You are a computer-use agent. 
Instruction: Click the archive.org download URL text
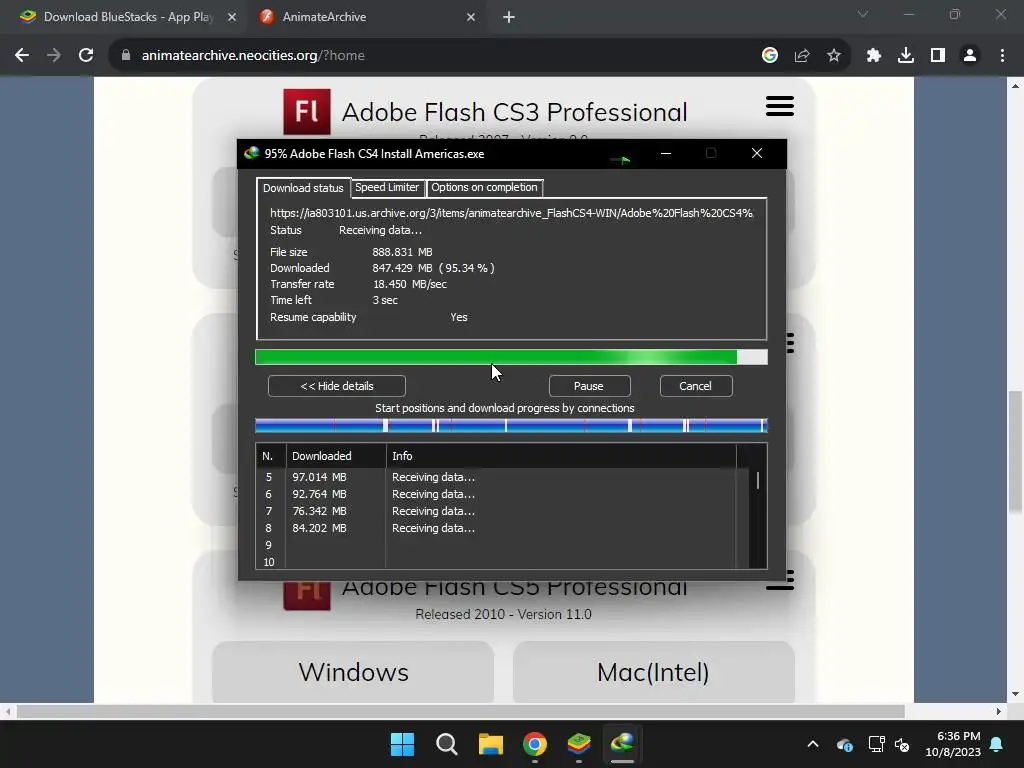pos(511,213)
